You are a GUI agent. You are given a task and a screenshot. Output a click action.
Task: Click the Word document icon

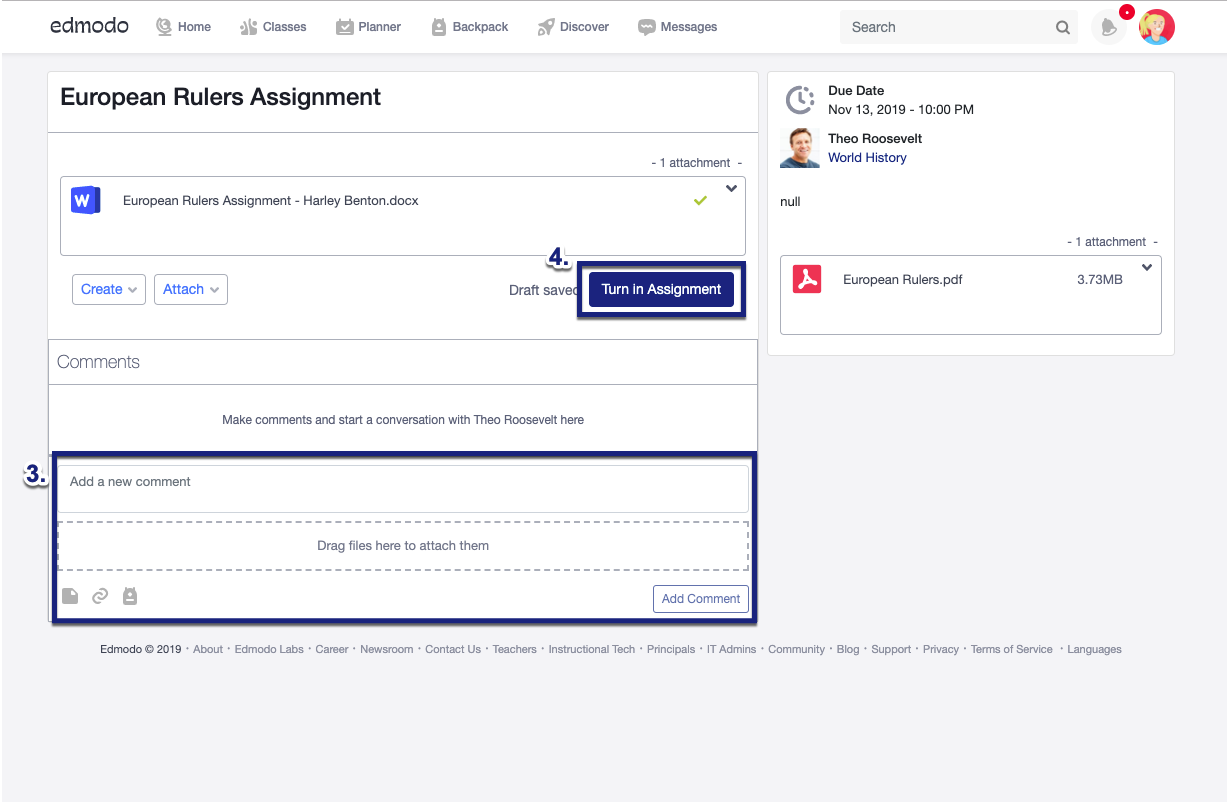click(x=86, y=200)
